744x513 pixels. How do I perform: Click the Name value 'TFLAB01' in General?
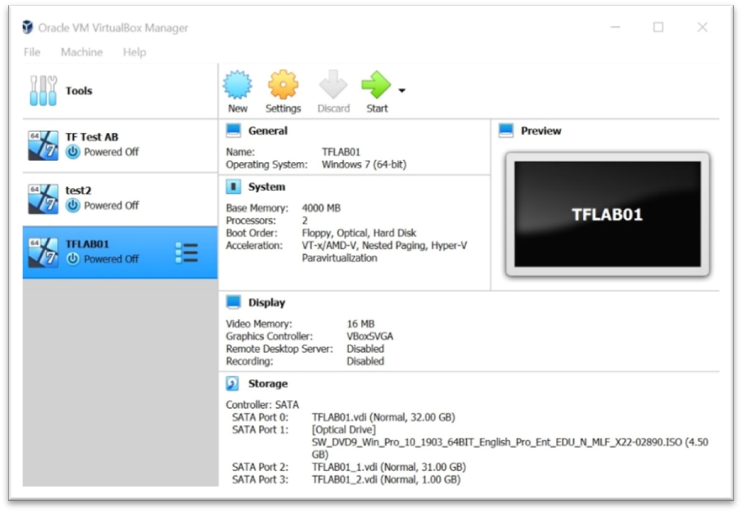coord(341,152)
